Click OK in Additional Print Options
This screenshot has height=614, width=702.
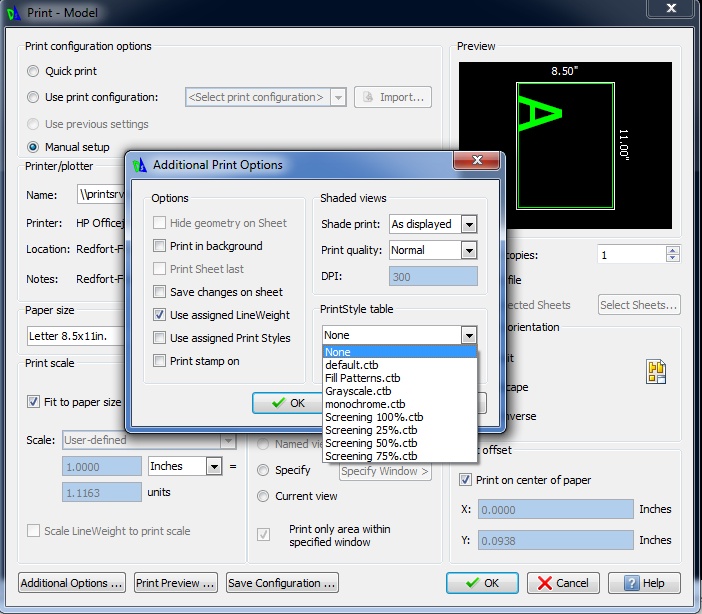pos(287,403)
